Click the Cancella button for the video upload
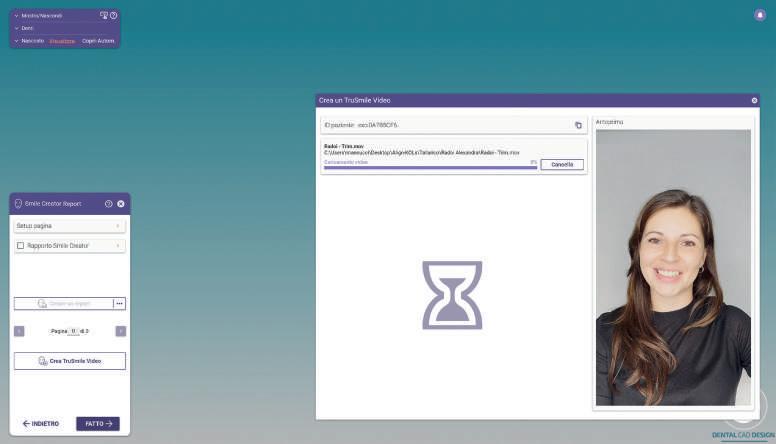The height and width of the screenshot is (444, 776). point(562,164)
